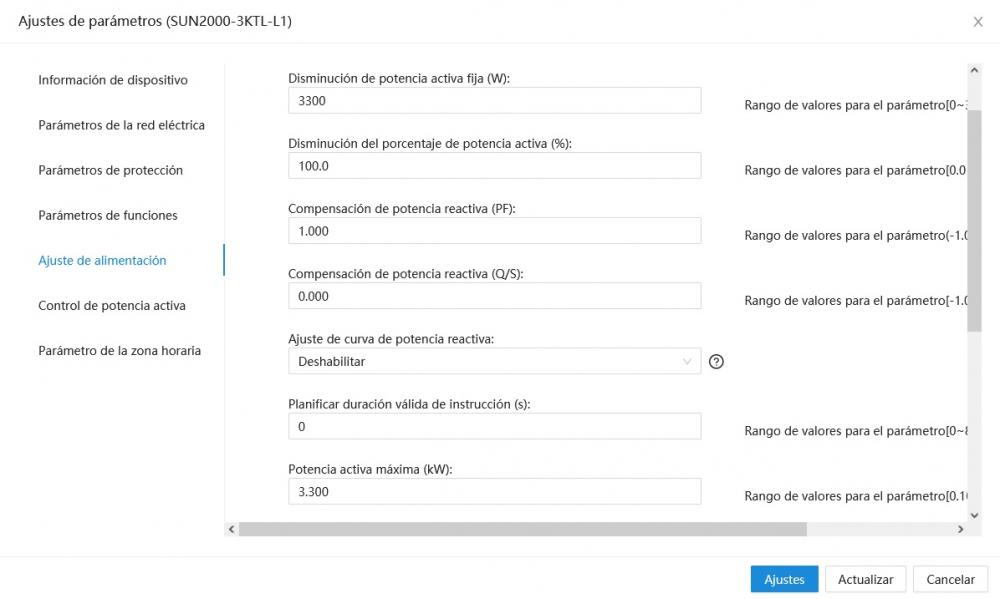Click the blue Ajustes button

coord(784,579)
